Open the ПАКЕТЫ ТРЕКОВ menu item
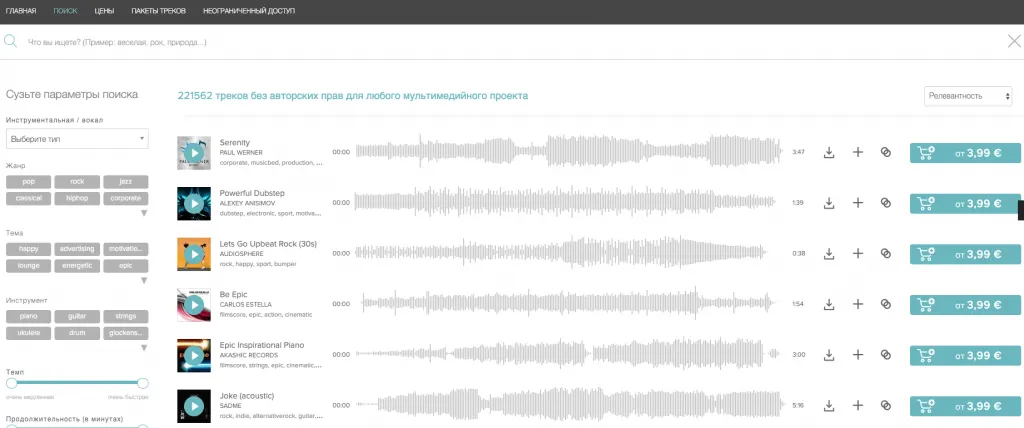Screen dimensions: 1024x428 158,11
